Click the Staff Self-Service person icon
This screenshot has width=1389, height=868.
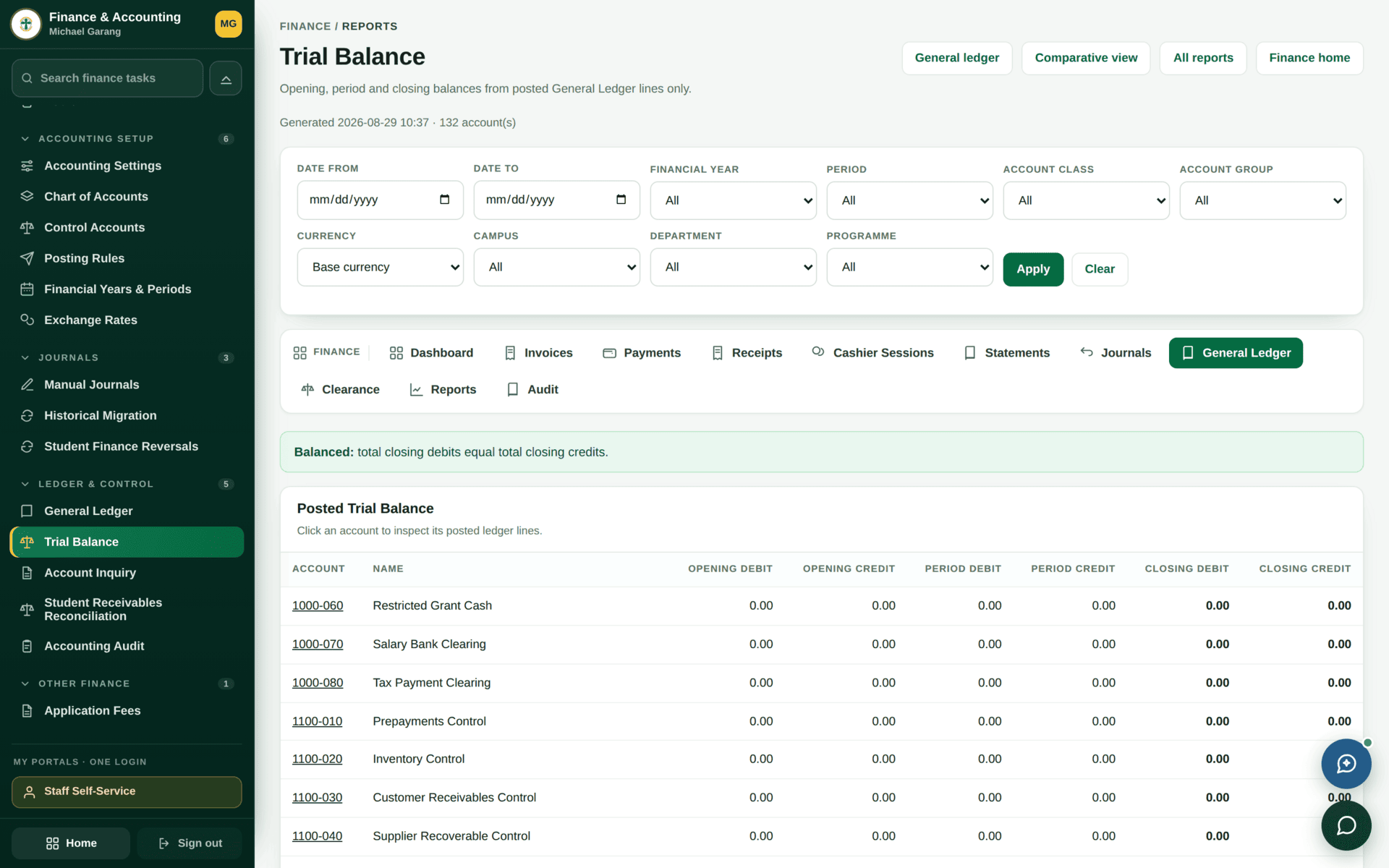tap(30, 792)
